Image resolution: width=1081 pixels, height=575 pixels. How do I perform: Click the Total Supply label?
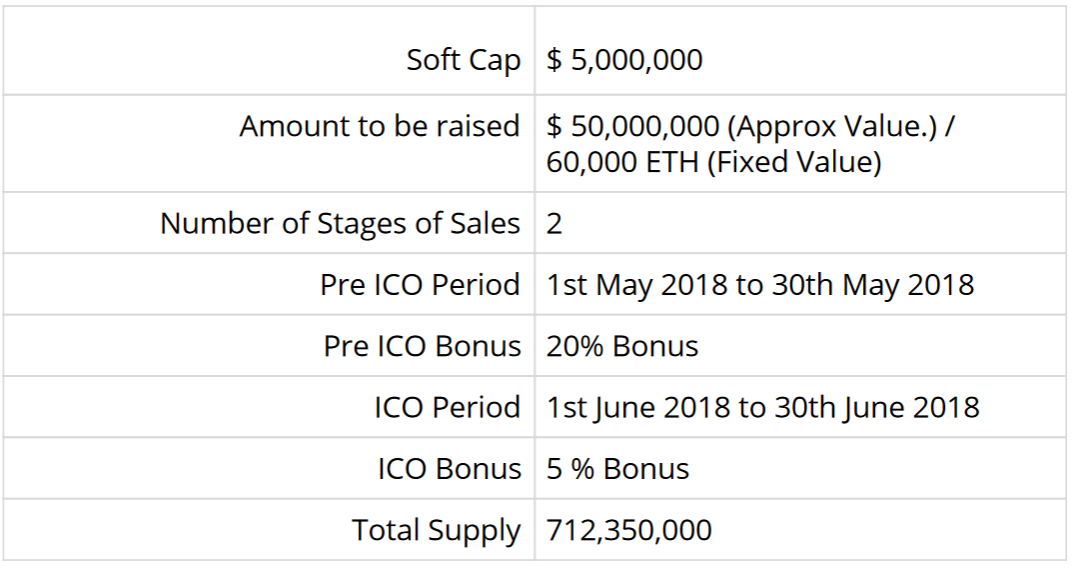click(436, 531)
